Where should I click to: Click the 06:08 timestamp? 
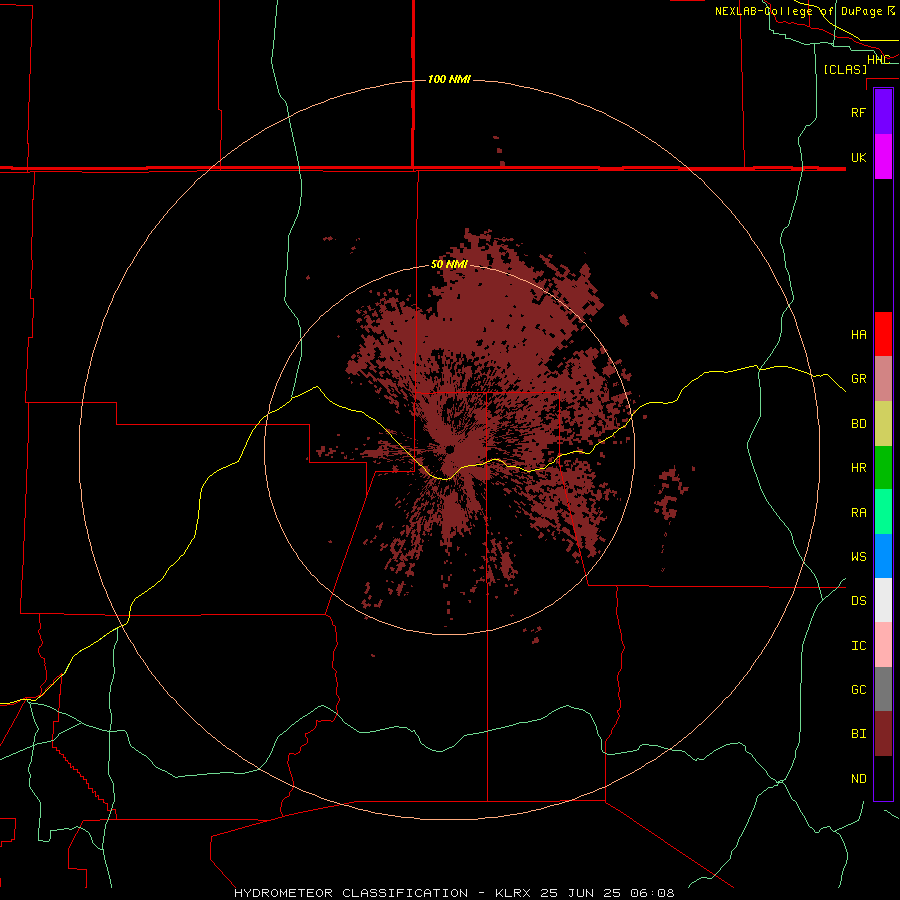tap(651, 893)
